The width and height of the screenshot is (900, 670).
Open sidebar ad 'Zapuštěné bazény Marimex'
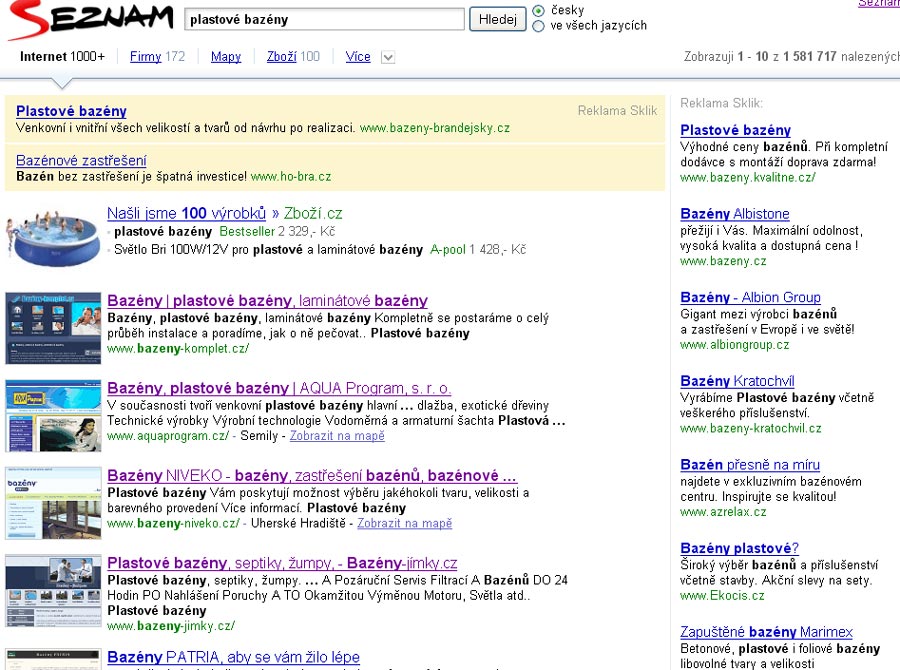click(x=766, y=632)
